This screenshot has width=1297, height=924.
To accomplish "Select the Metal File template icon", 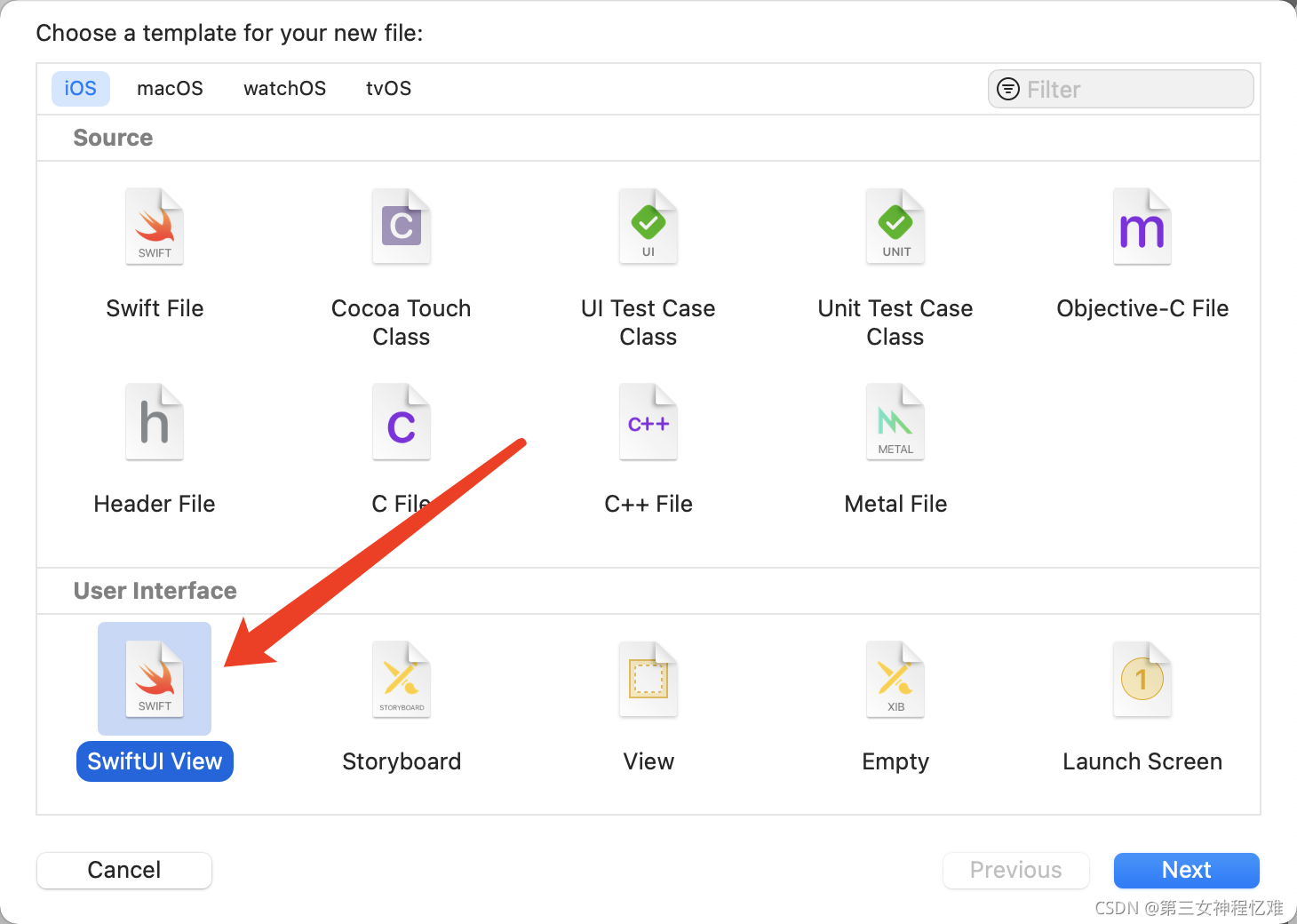I will [895, 422].
